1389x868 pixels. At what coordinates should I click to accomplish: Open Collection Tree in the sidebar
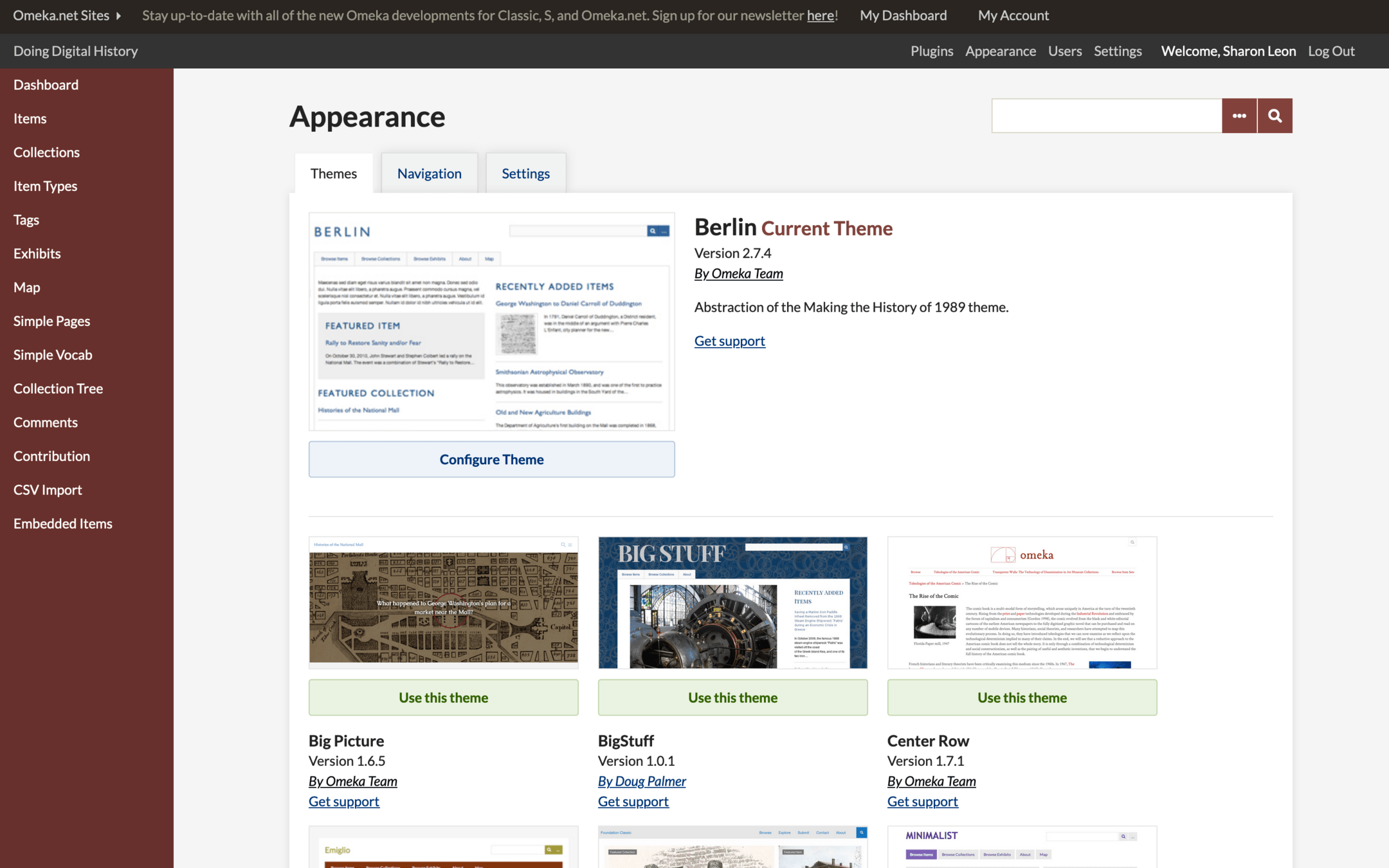pos(58,388)
